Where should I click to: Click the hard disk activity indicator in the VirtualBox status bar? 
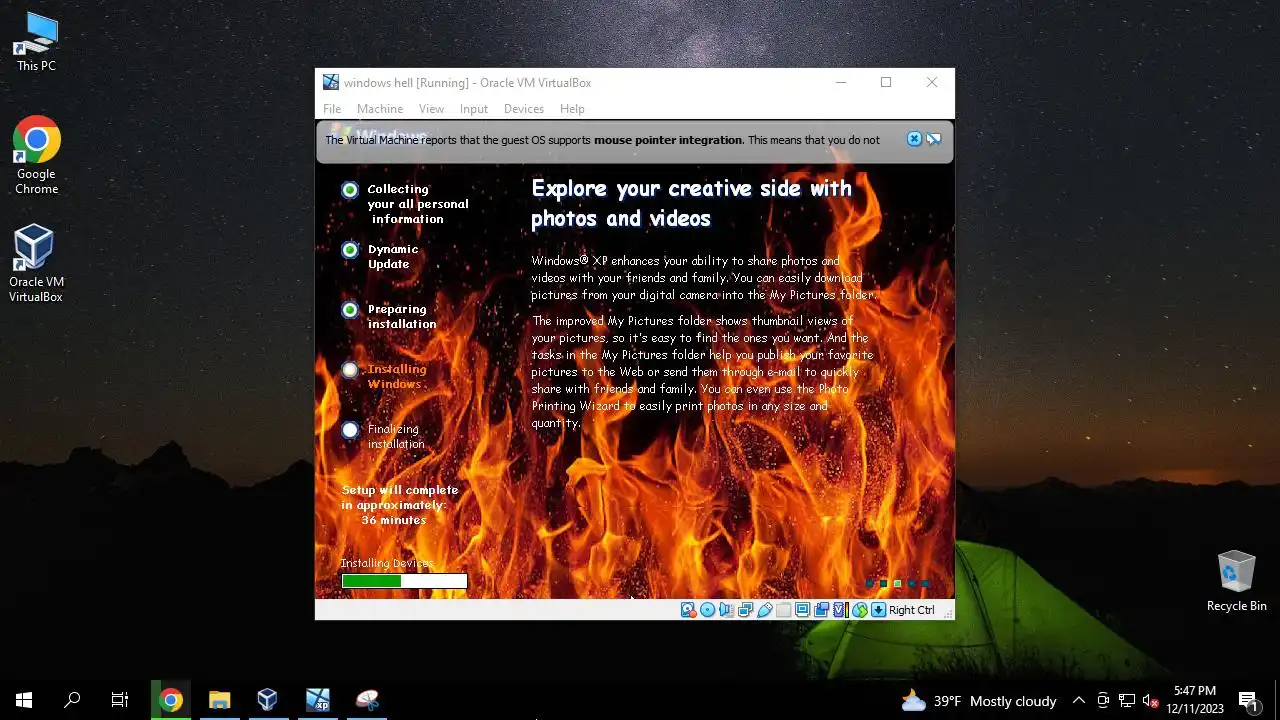[688, 610]
